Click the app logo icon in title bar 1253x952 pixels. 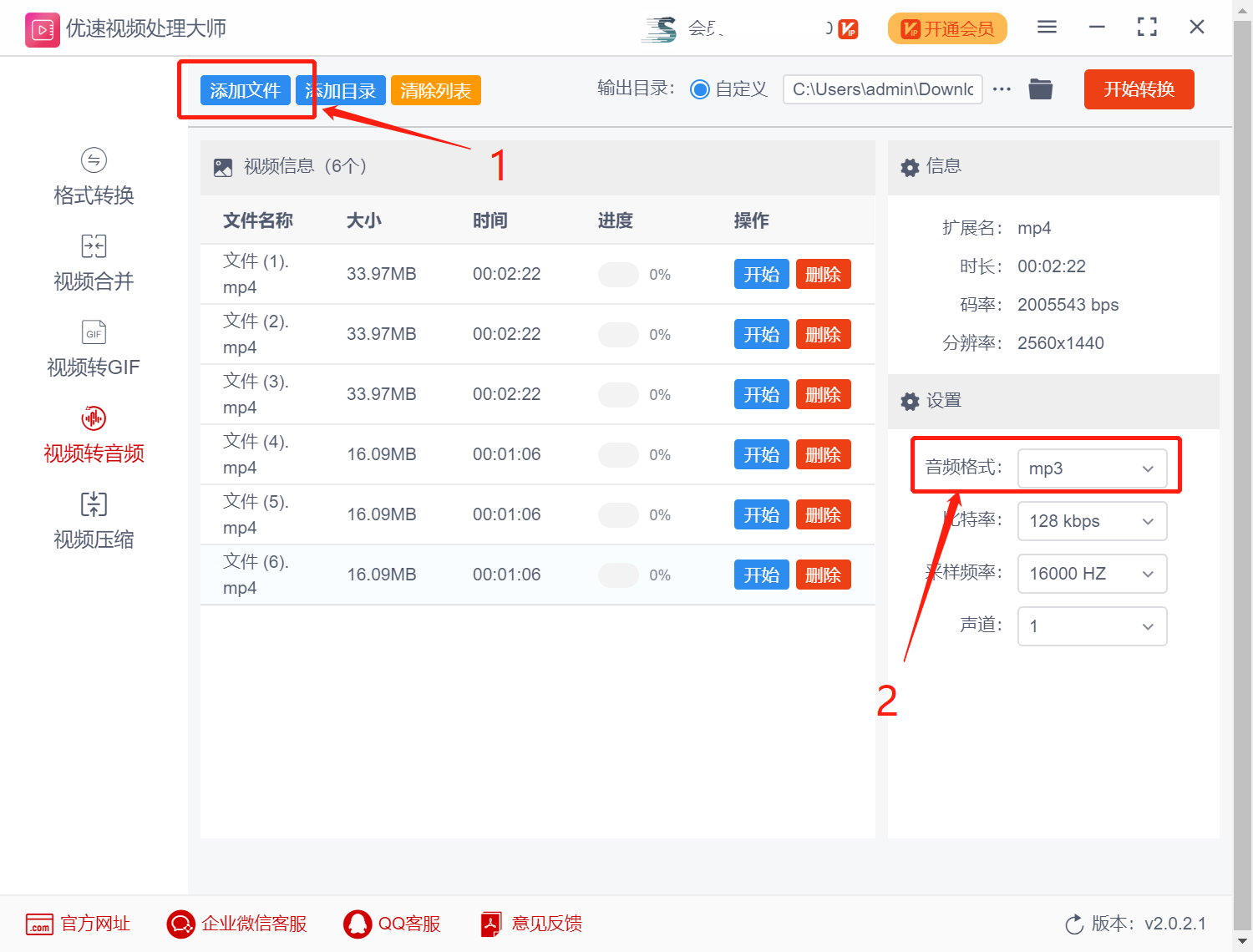[x=42, y=30]
